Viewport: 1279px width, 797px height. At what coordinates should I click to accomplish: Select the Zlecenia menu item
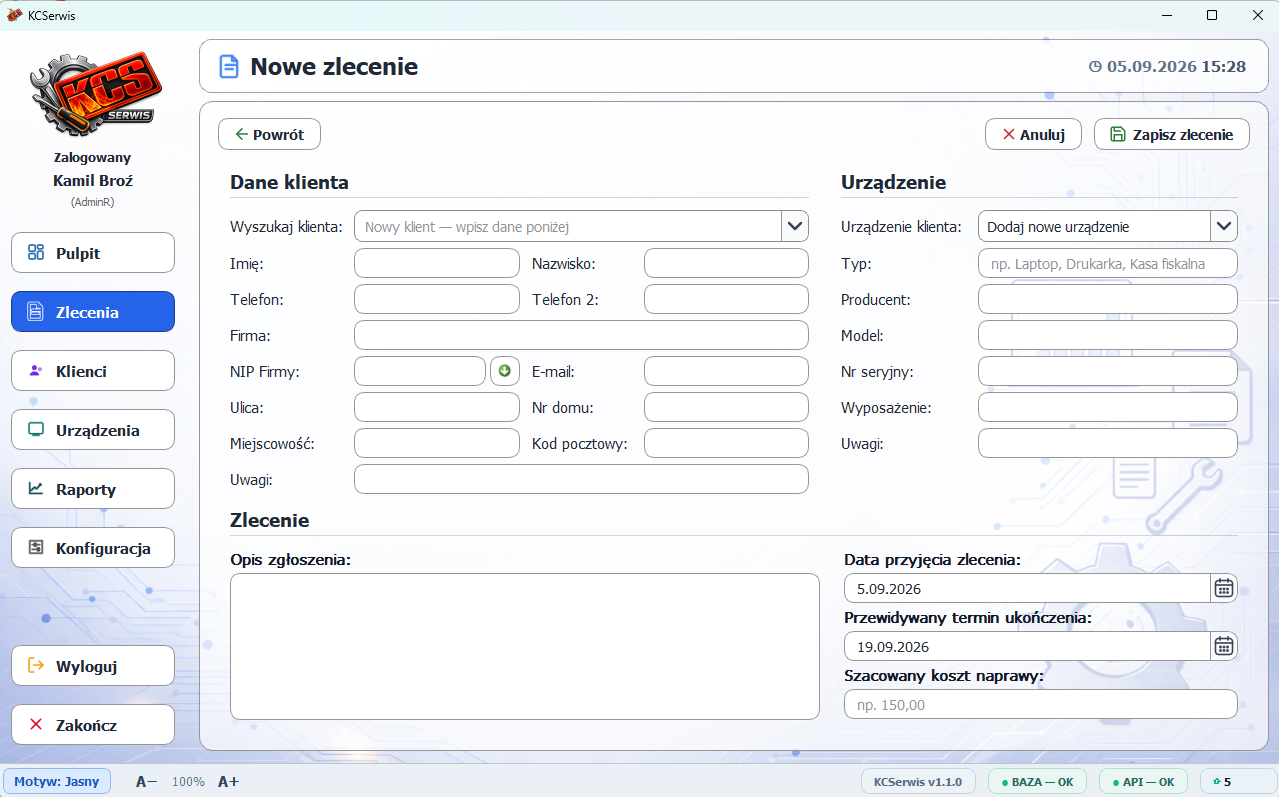tap(93, 312)
